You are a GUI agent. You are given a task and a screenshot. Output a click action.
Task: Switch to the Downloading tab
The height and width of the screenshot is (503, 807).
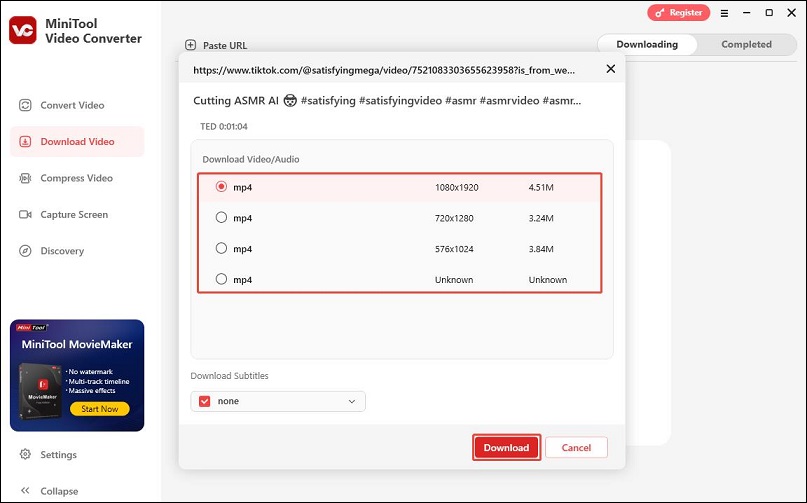tap(647, 44)
